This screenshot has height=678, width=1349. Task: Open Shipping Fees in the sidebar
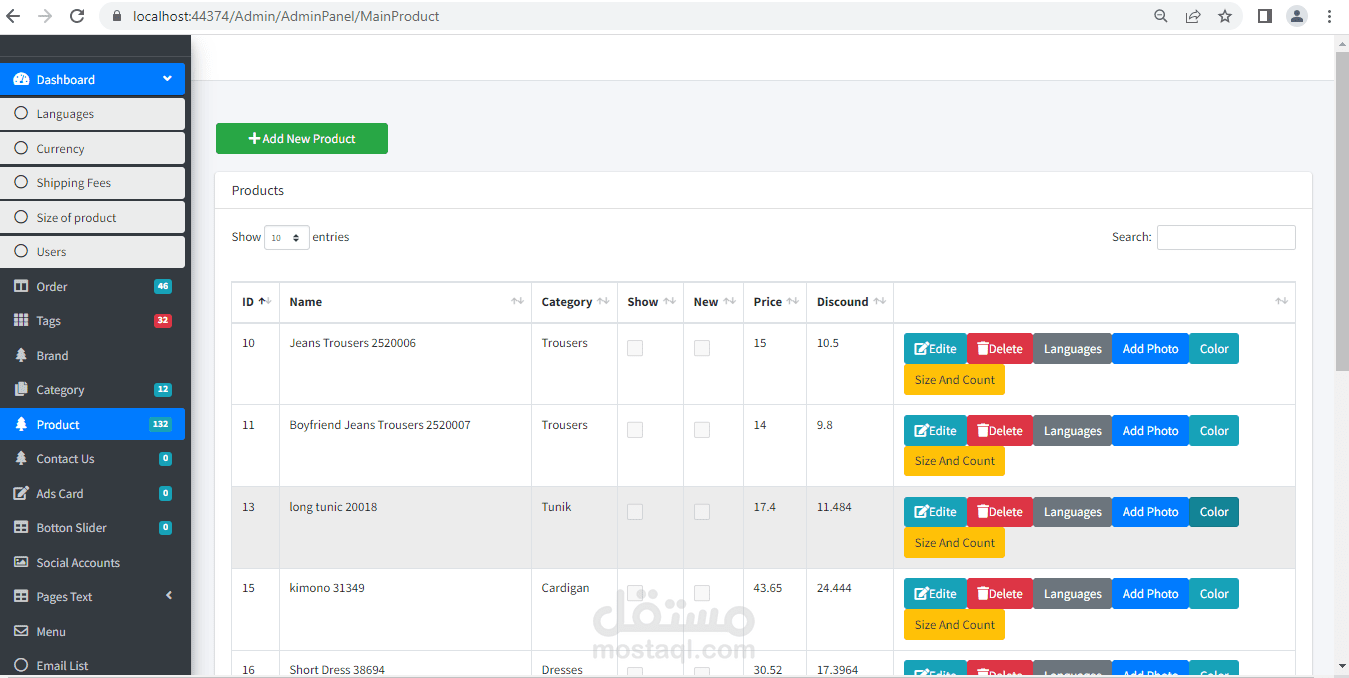(x=93, y=183)
